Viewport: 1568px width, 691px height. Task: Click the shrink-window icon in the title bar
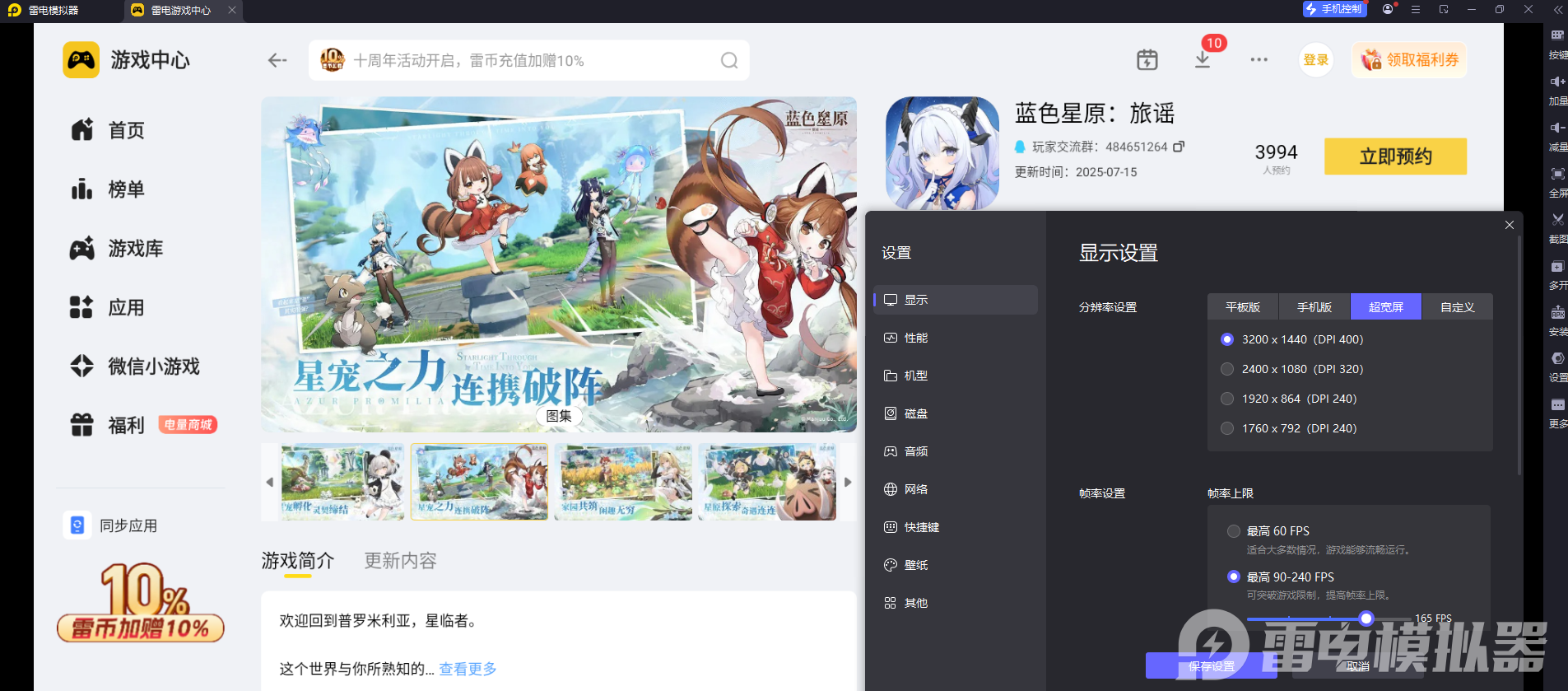[x=1444, y=9]
